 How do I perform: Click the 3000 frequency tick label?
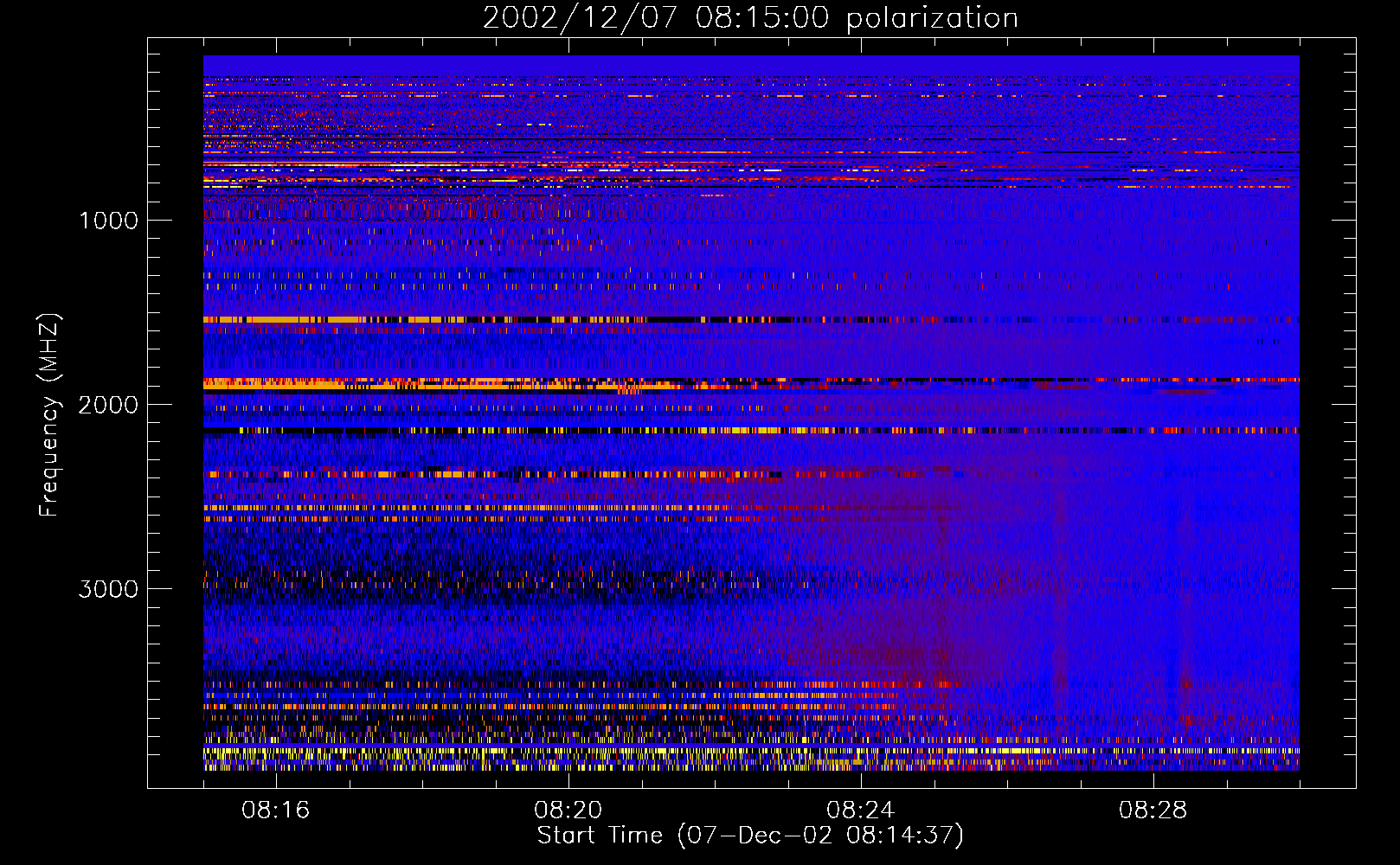click(108, 589)
